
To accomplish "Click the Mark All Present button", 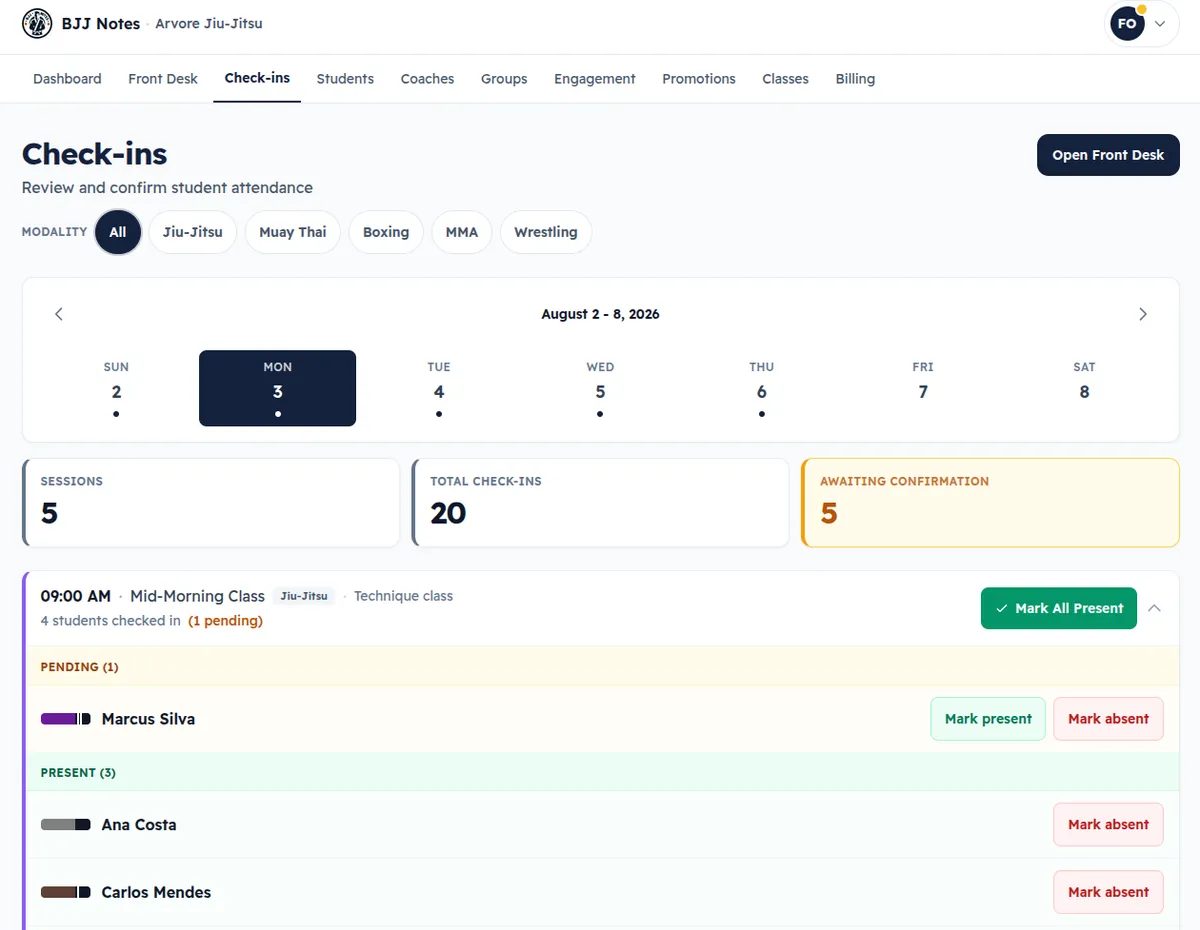I will coord(1059,608).
